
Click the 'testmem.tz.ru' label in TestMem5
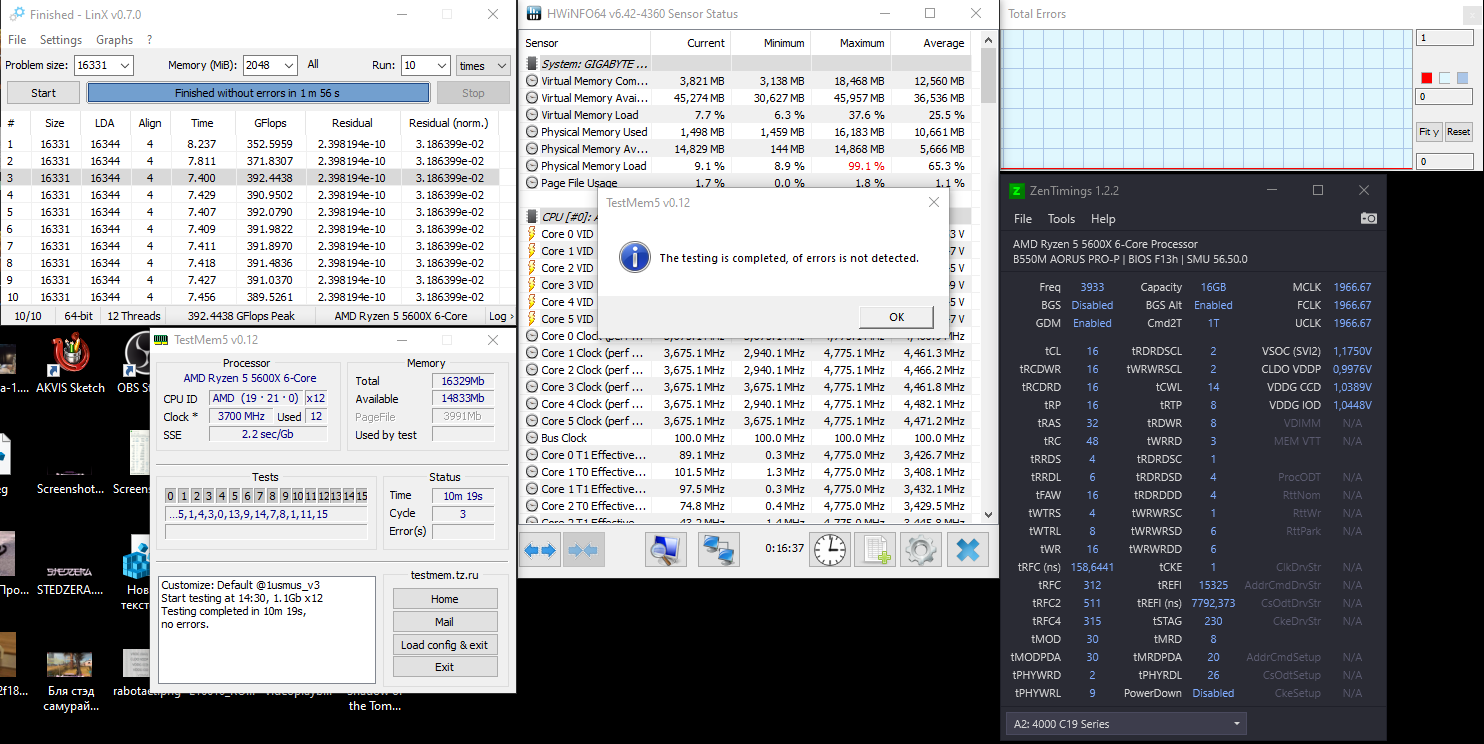[x=444, y=575]
